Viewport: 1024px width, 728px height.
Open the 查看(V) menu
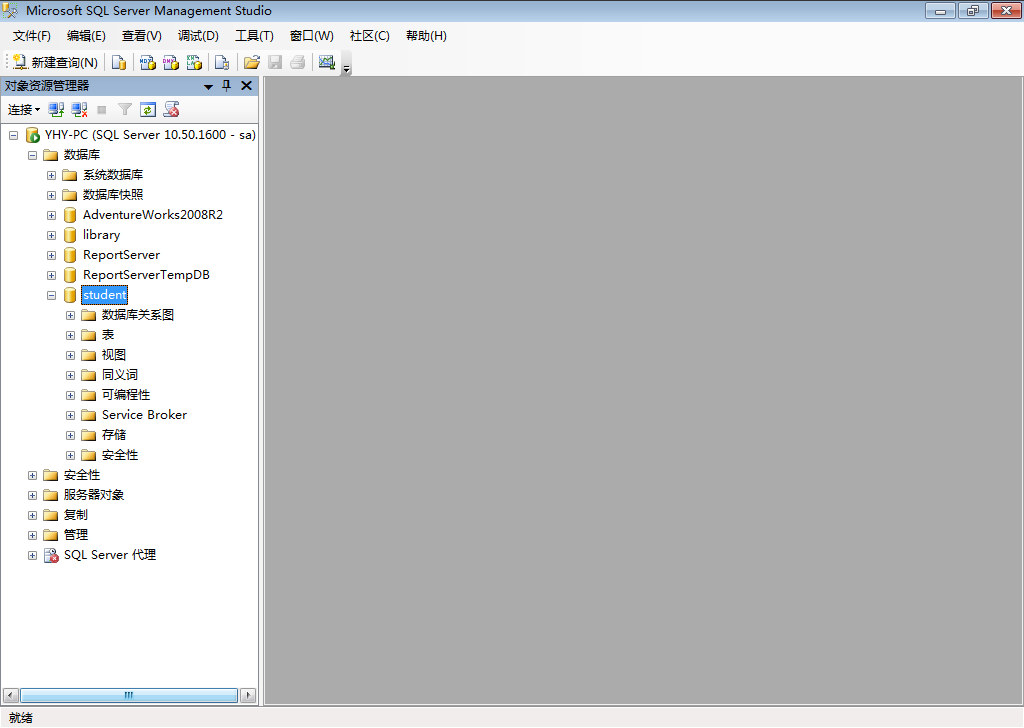142,36
